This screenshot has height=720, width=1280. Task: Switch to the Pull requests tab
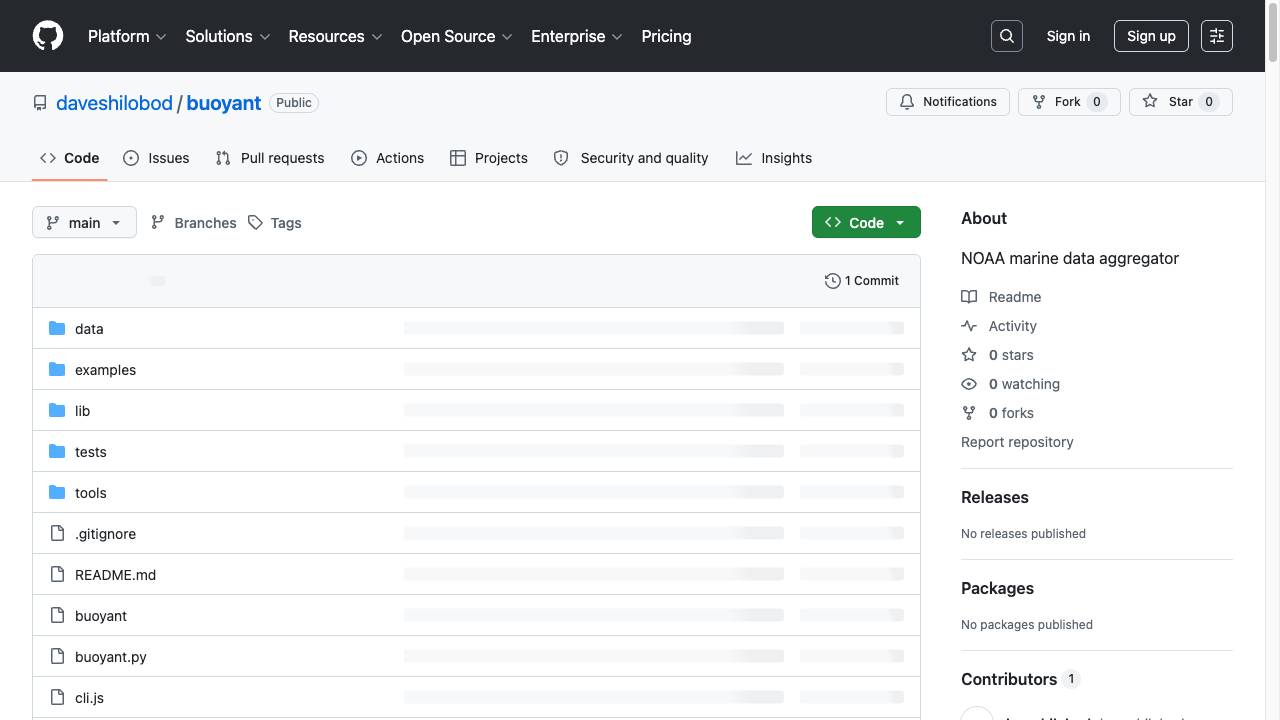[x=270, y=158]
